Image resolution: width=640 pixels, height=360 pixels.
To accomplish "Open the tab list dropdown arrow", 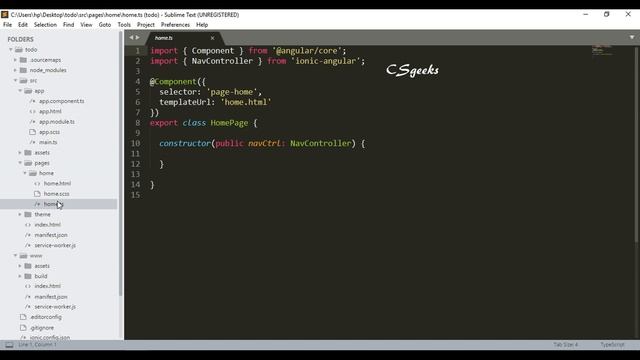I will 632,37.
